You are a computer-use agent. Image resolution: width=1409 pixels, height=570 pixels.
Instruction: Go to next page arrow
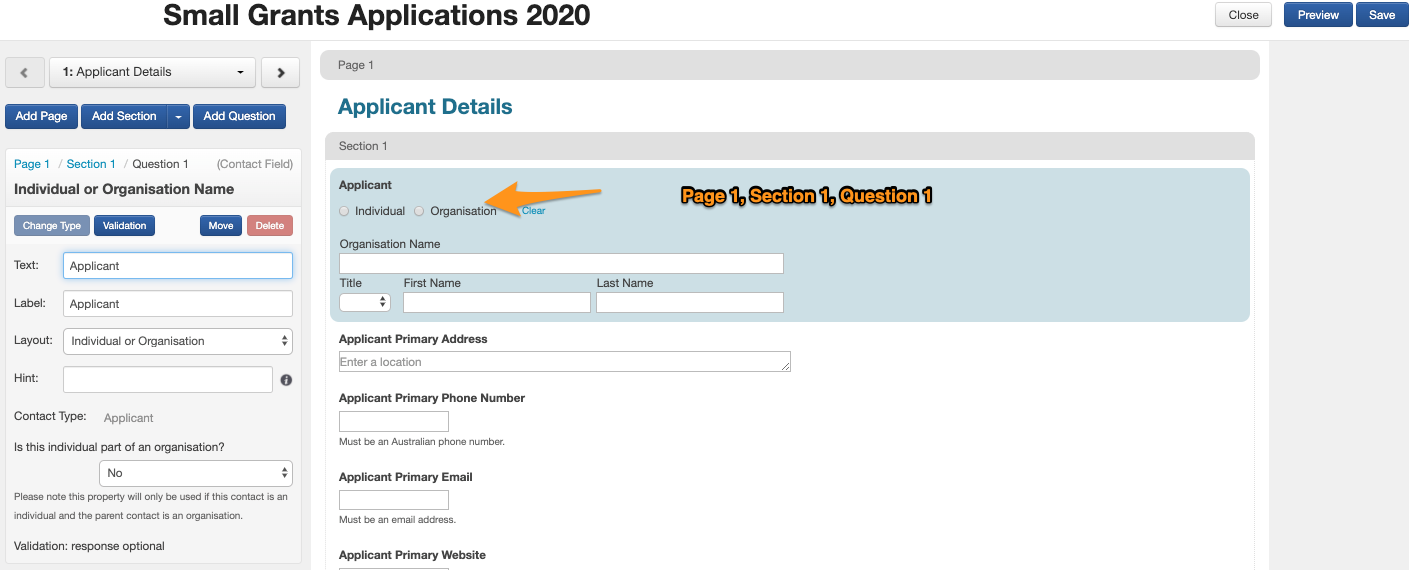point(281,72)
